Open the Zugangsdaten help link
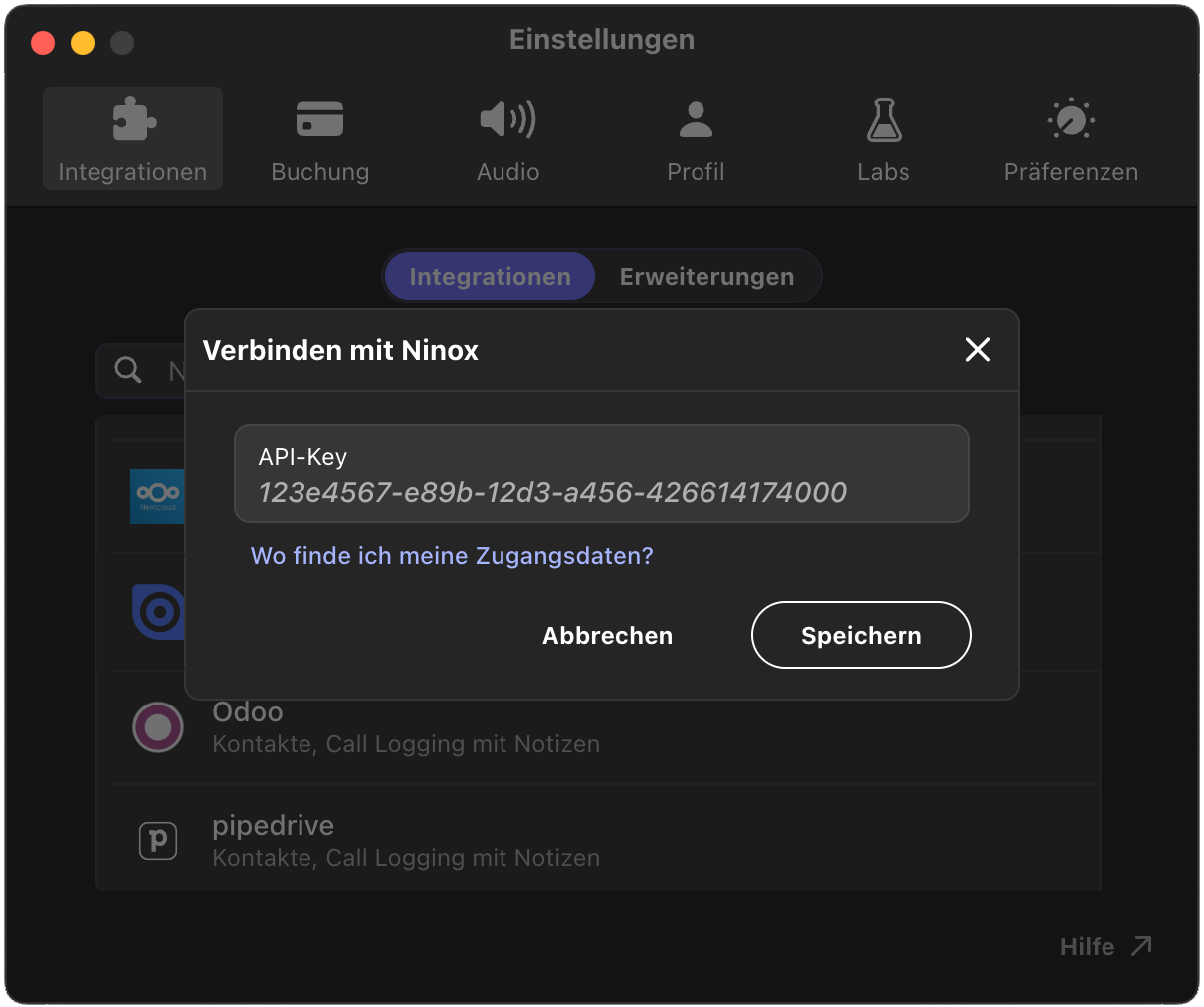 [453, 555]
